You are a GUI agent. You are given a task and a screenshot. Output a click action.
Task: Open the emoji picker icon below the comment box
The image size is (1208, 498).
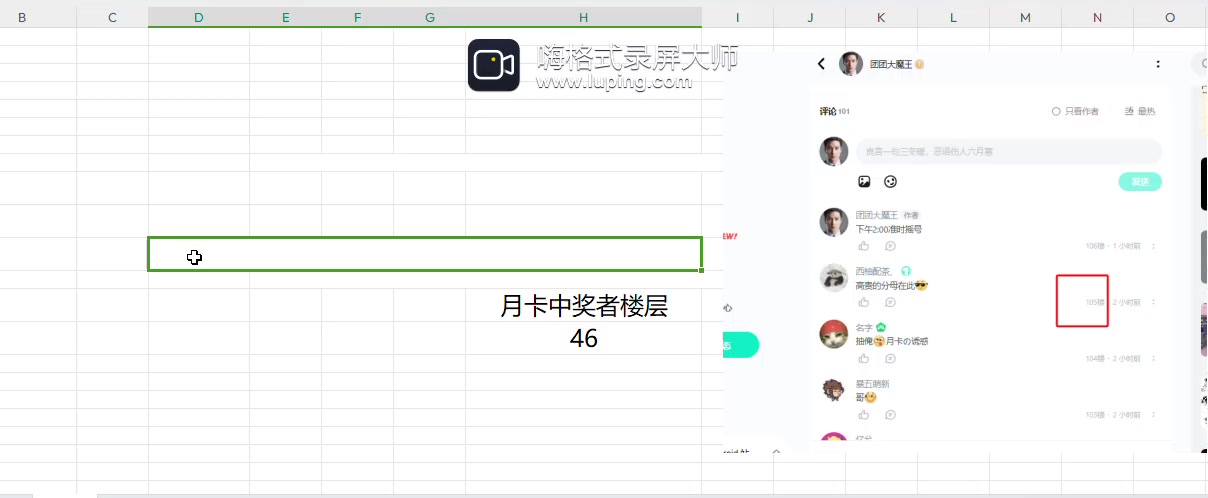[890, 181]
